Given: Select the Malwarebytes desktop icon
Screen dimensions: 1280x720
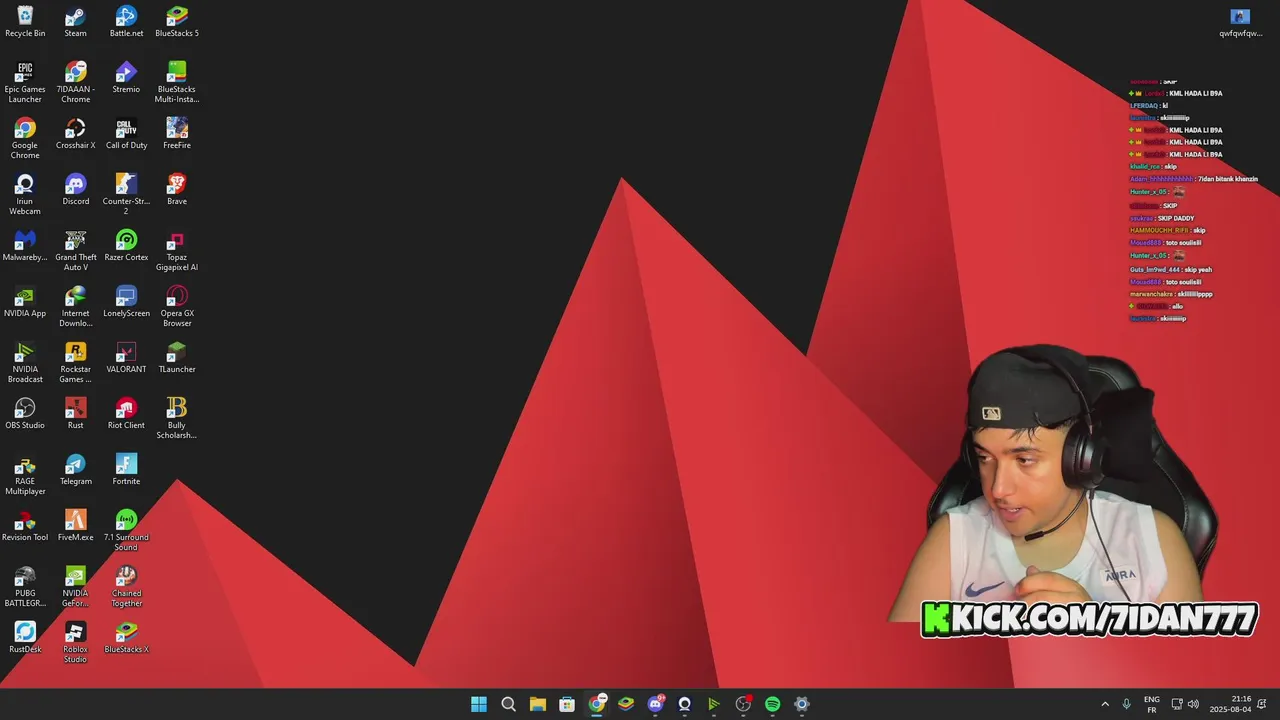Looking at the screenshot, I should pyautogui.click(x=25, y=246).
